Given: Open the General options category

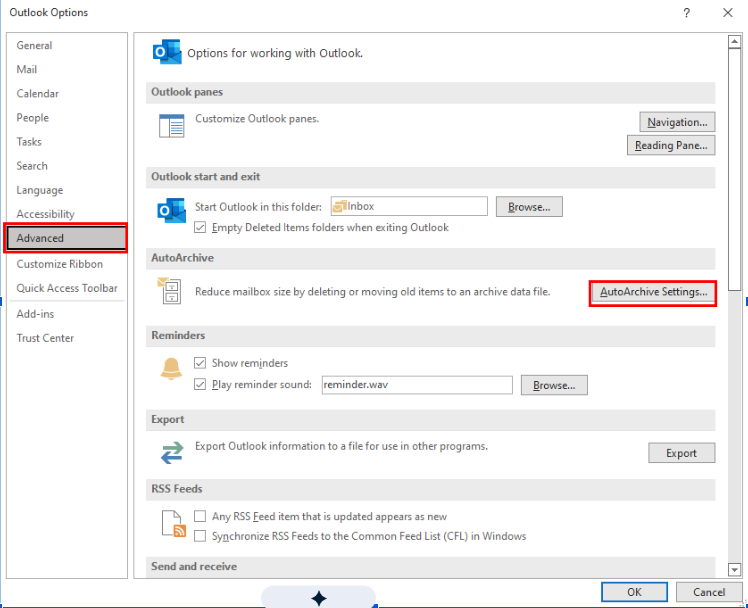Looking at the screenshot, I should 67,45.
